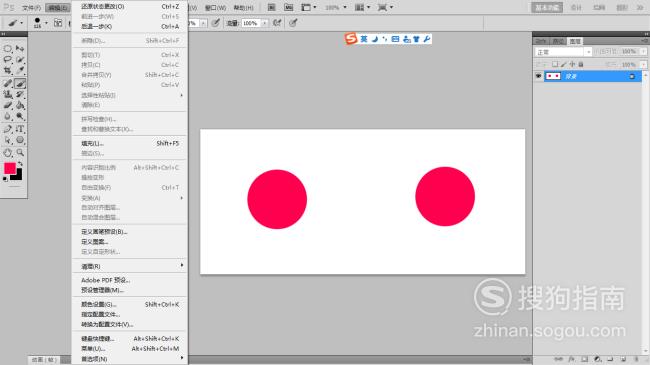
Task: Toggle airbrush mode in options bar
Action: tap(277, 23)
